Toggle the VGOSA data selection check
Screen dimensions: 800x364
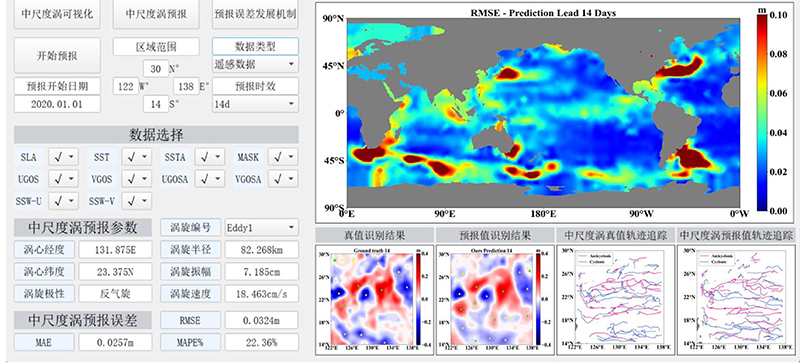tap(283, 179)
